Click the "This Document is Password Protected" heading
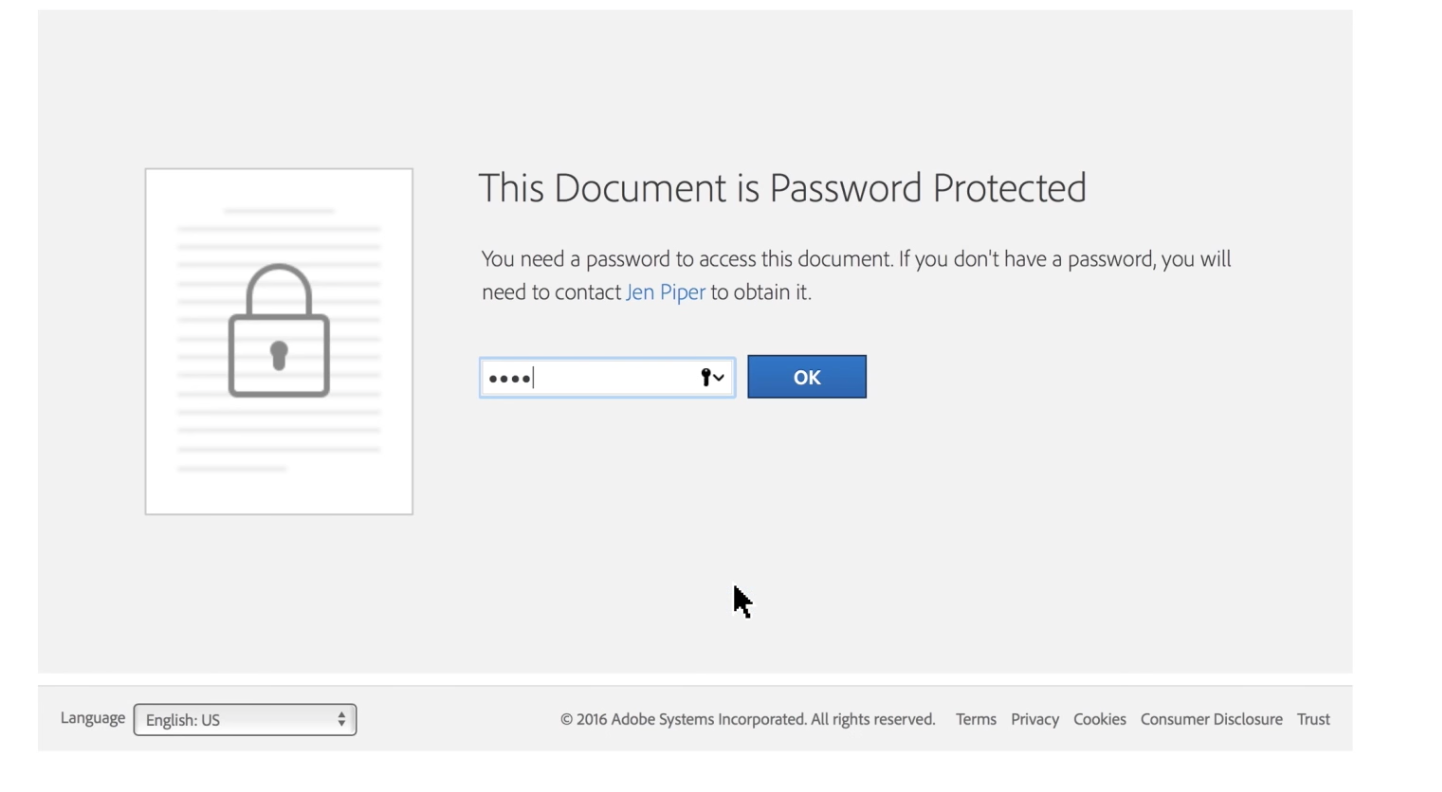The image size is (1442, 792). [782, 188]
